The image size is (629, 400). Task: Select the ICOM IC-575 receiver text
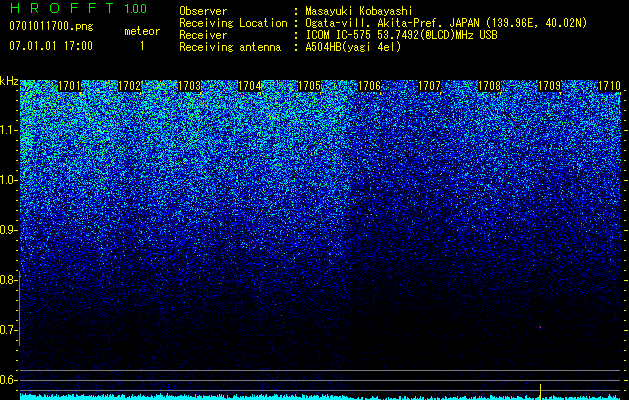[401, 35]
